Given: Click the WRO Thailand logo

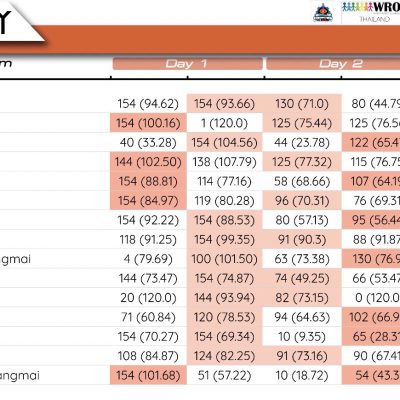Looking at the screenshot, I should [371, 12].
